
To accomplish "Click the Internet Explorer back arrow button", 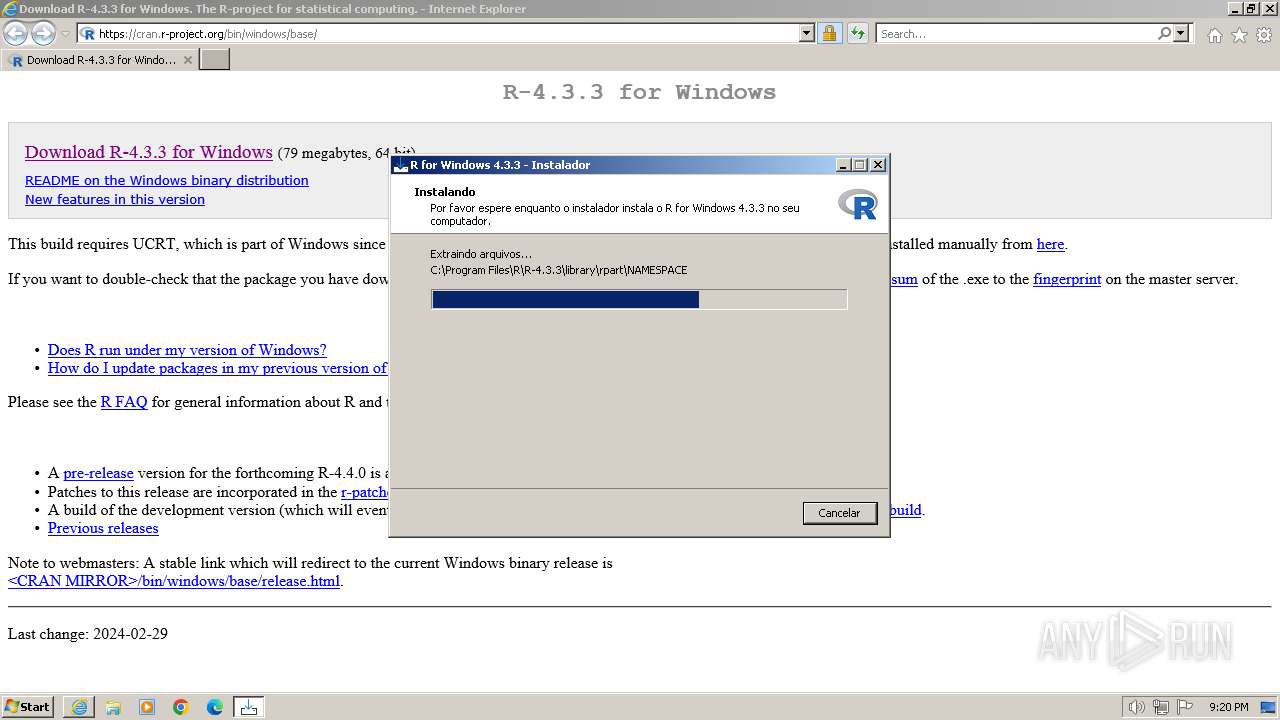I will [16, 34].
